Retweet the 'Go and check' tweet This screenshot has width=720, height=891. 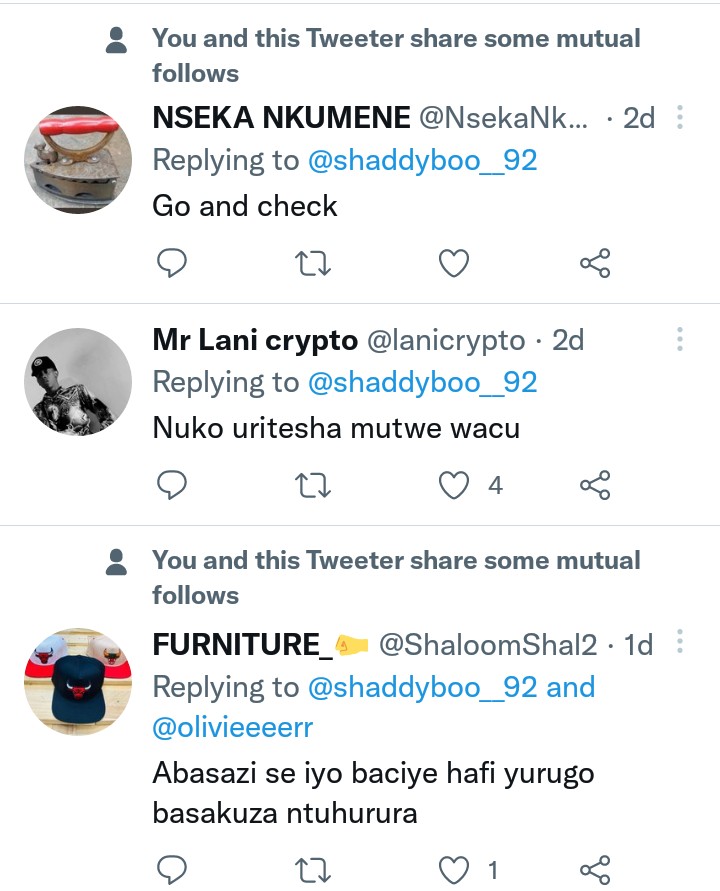click(314, 263)
